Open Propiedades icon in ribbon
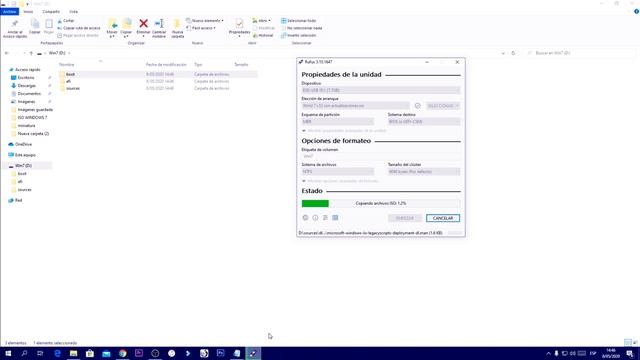This screenshot has width=640, height=360. (239, 24)
